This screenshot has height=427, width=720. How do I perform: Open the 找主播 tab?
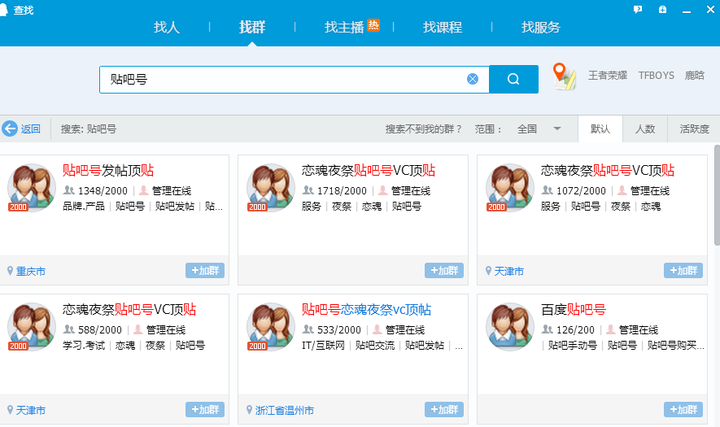coord(344,27)
